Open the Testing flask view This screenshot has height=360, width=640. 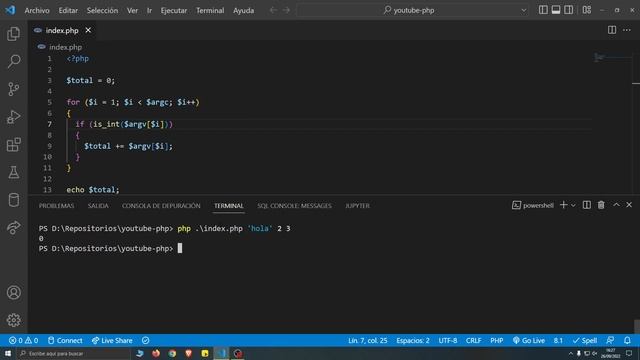(x=13, y=172)
